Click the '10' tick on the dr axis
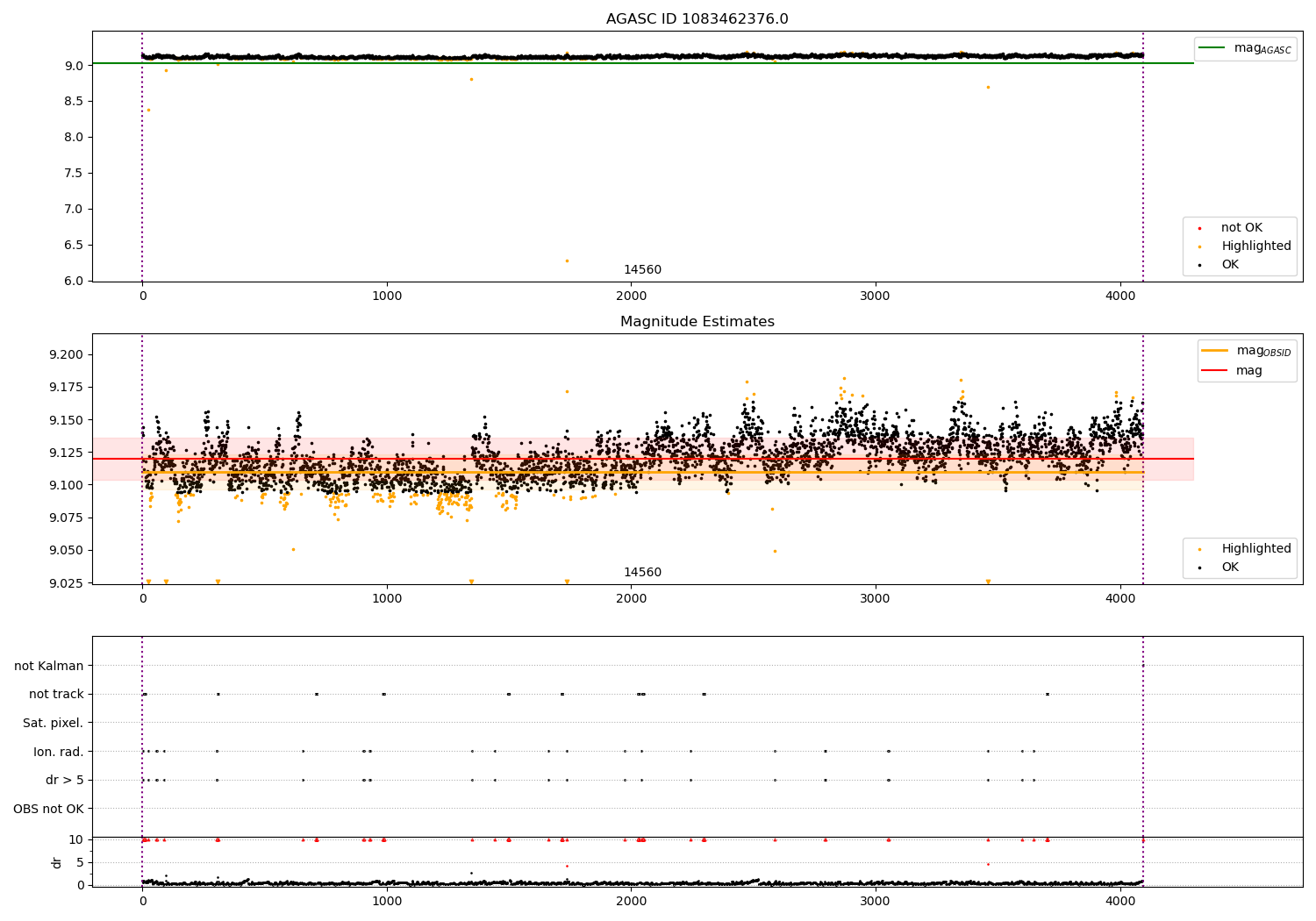The image size is (1316, 921). (77, 840)
